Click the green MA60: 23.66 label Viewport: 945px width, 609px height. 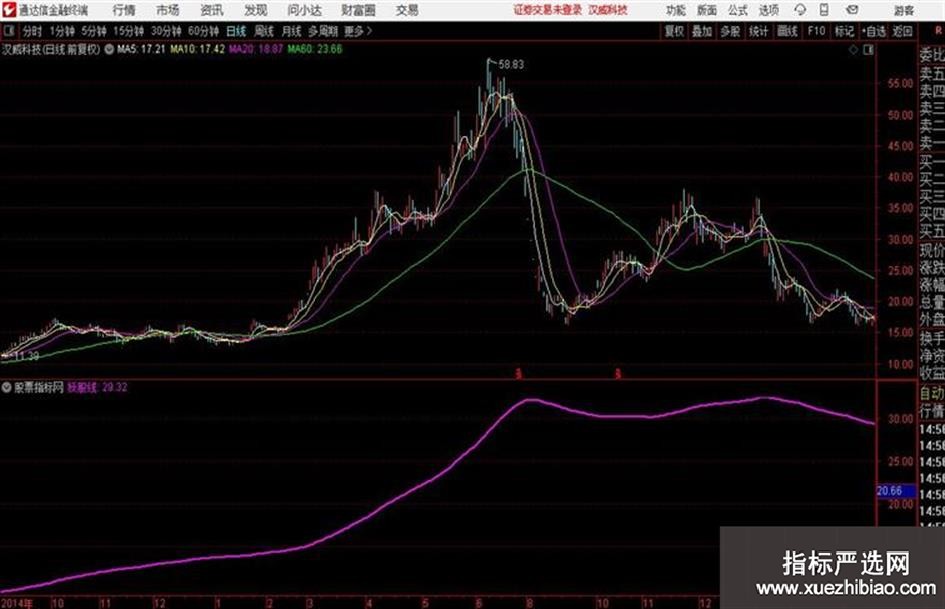point(315,49)
